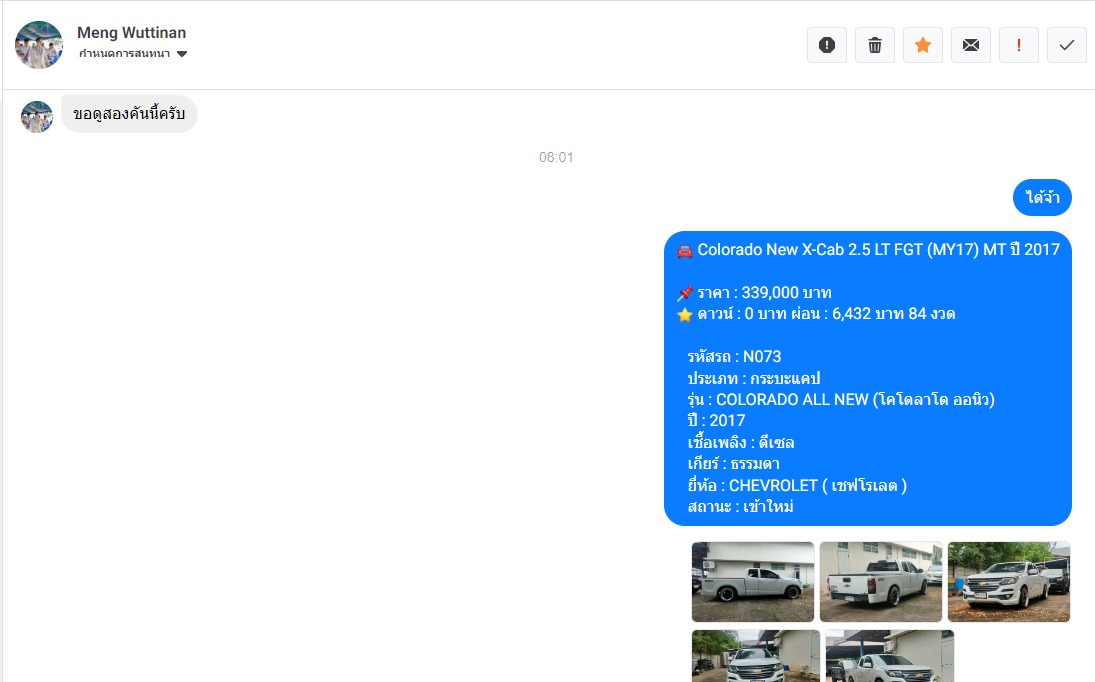Open bottom-right car photo under carport
Image resolution: width=1095 pixels, height=682 pixels.
tap(889, 655)
